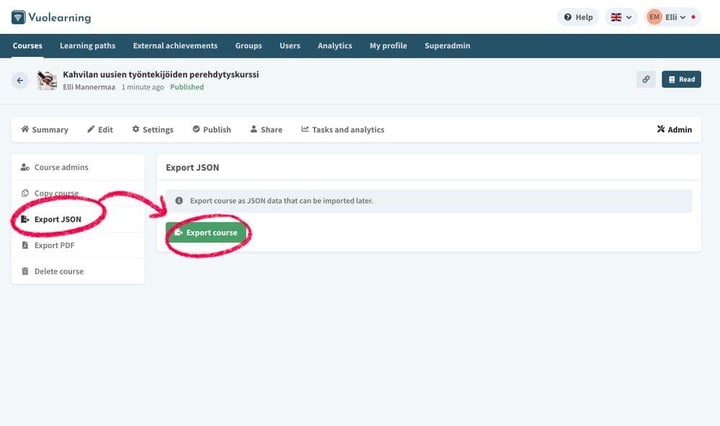Click the Published status label

coord(187,87)
